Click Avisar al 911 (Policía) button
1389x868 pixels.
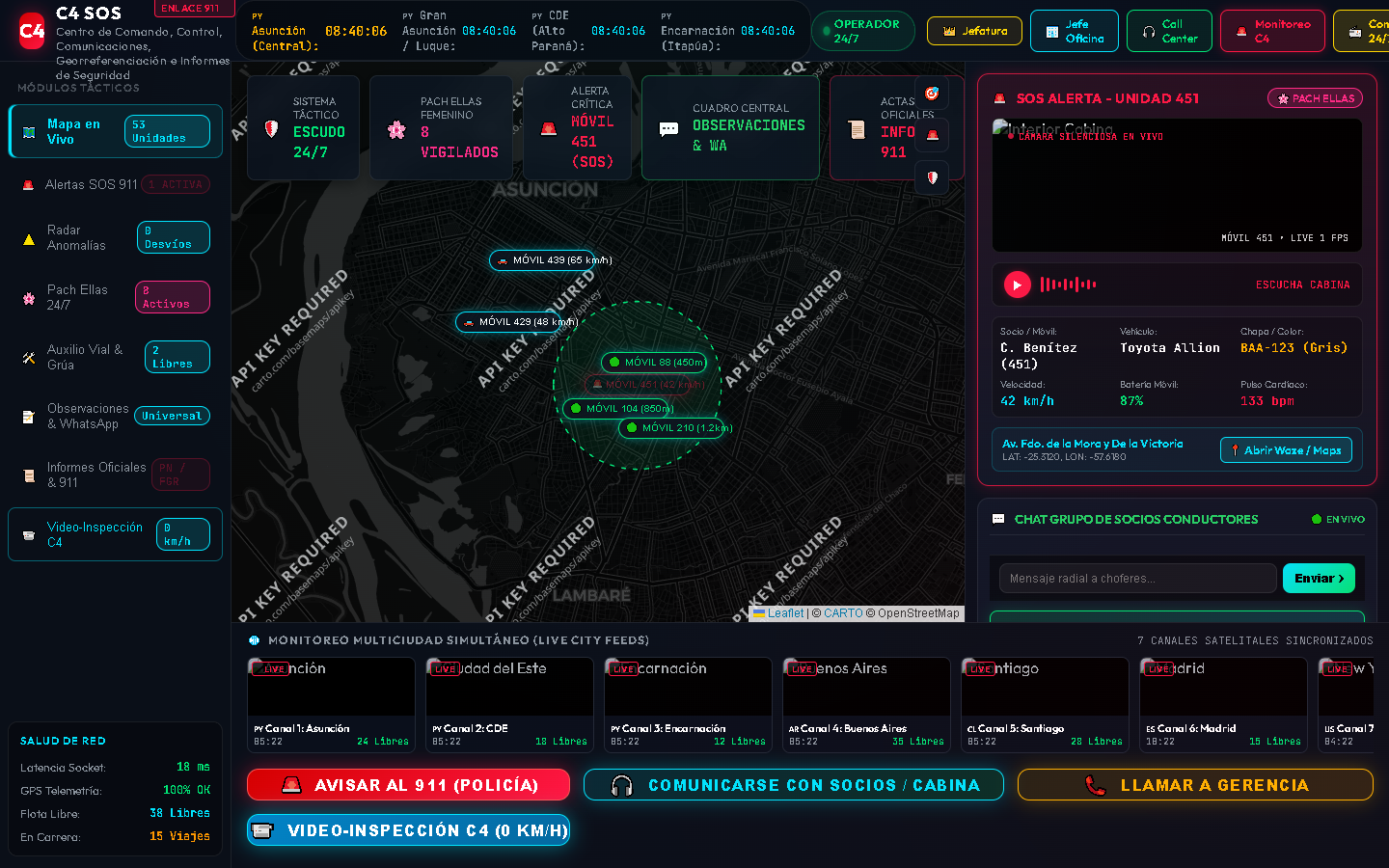[x=409, y=785]
